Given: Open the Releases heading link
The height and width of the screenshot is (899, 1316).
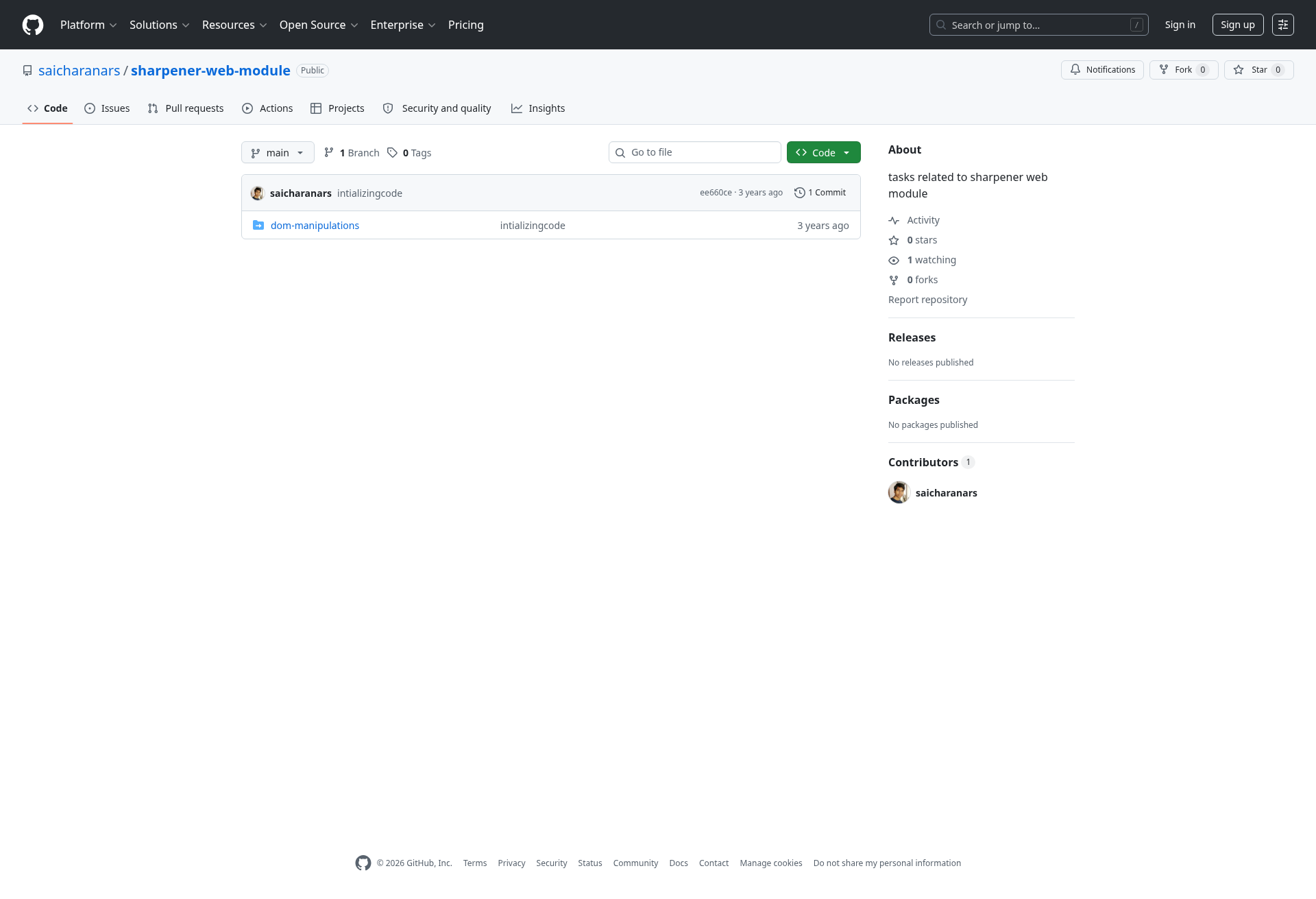Looking at the screenshot, I should tap(912, 337).
